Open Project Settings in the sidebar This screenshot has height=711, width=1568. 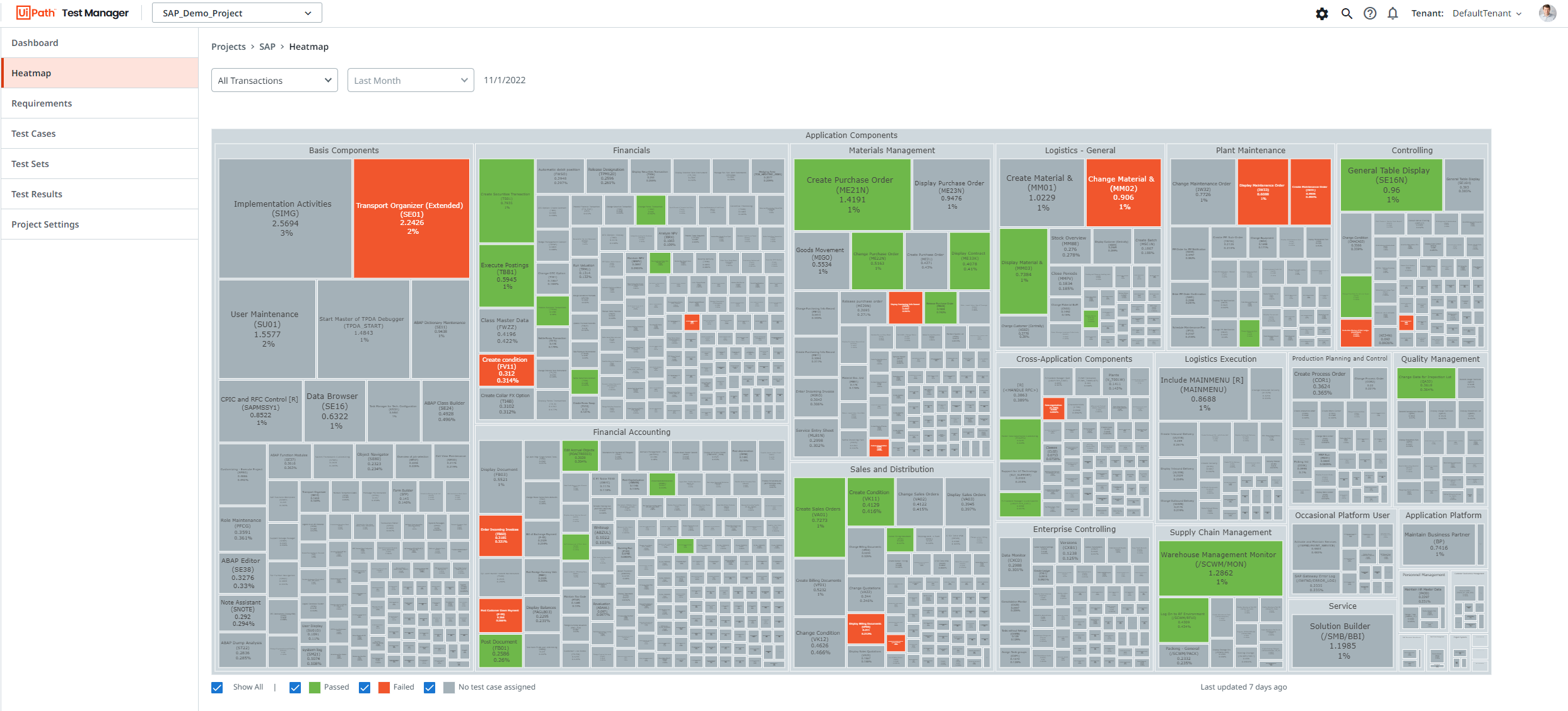point(100,224)
